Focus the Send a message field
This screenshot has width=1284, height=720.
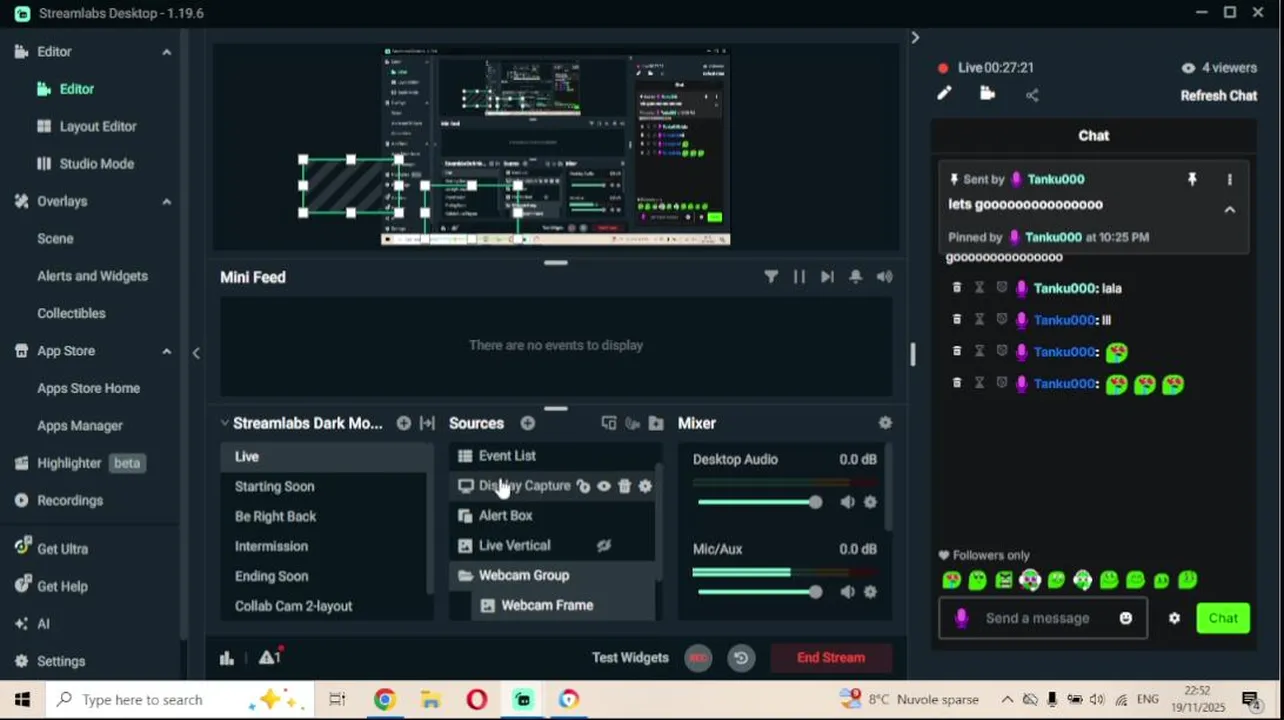[x=1043, y=618]
